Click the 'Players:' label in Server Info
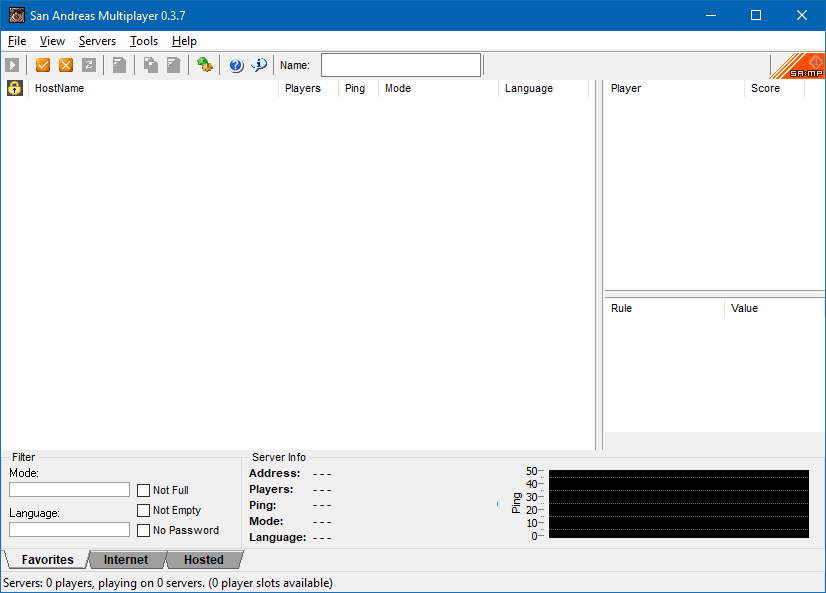826x593 pixels. [271, 489]
